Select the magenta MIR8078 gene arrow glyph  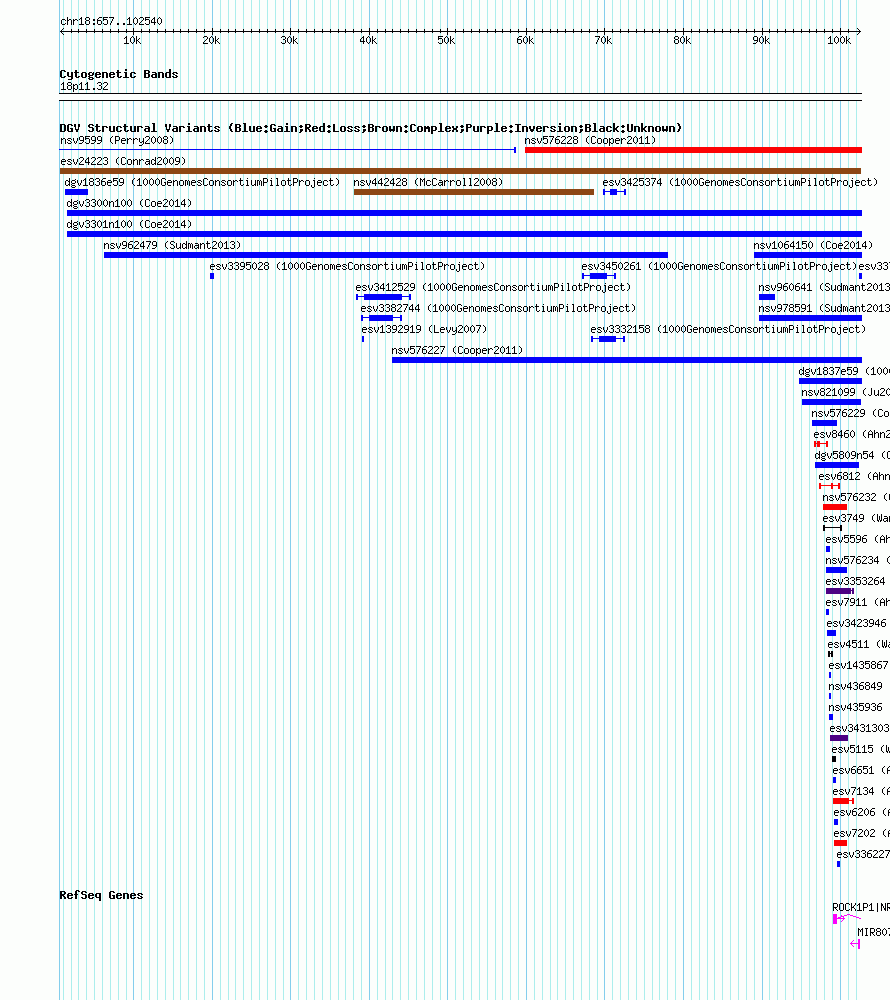[856, 945]
